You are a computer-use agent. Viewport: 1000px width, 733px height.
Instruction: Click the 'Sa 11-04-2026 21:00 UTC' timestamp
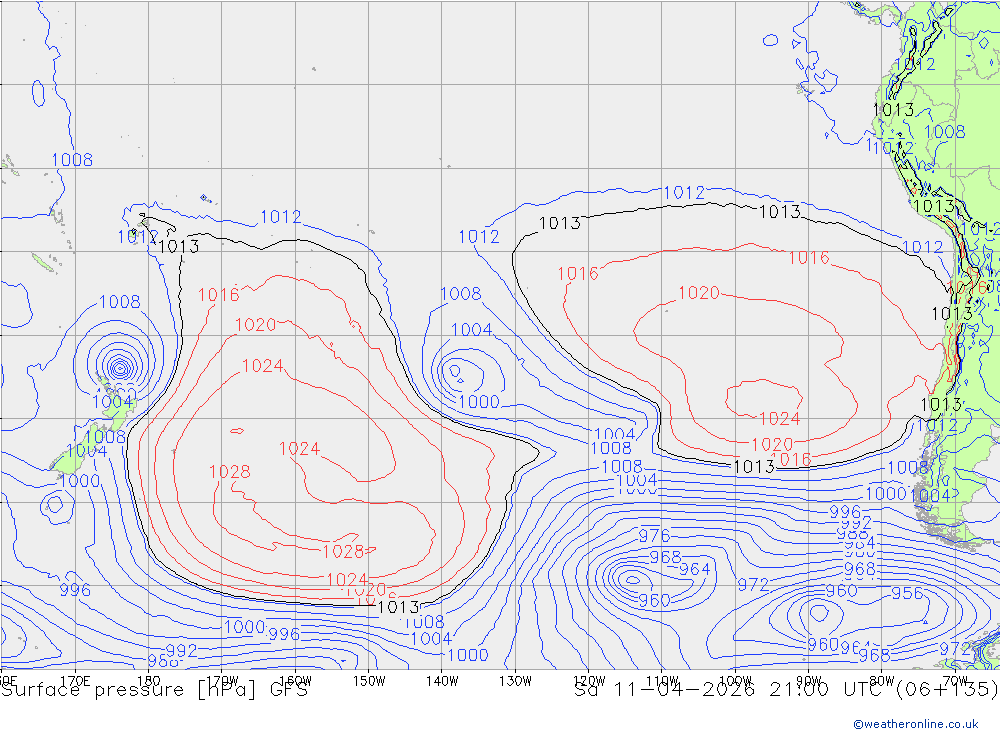(x=731, y=690)
